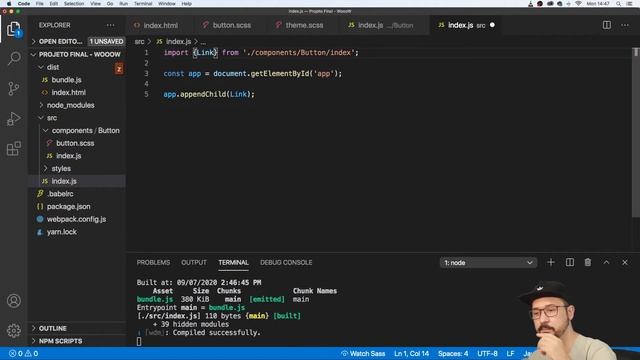This screenshot has height=360, width=640.
Task: Click the Explorer more actions ellipsis
Action: pyautogui.click(x=111, y=25)
